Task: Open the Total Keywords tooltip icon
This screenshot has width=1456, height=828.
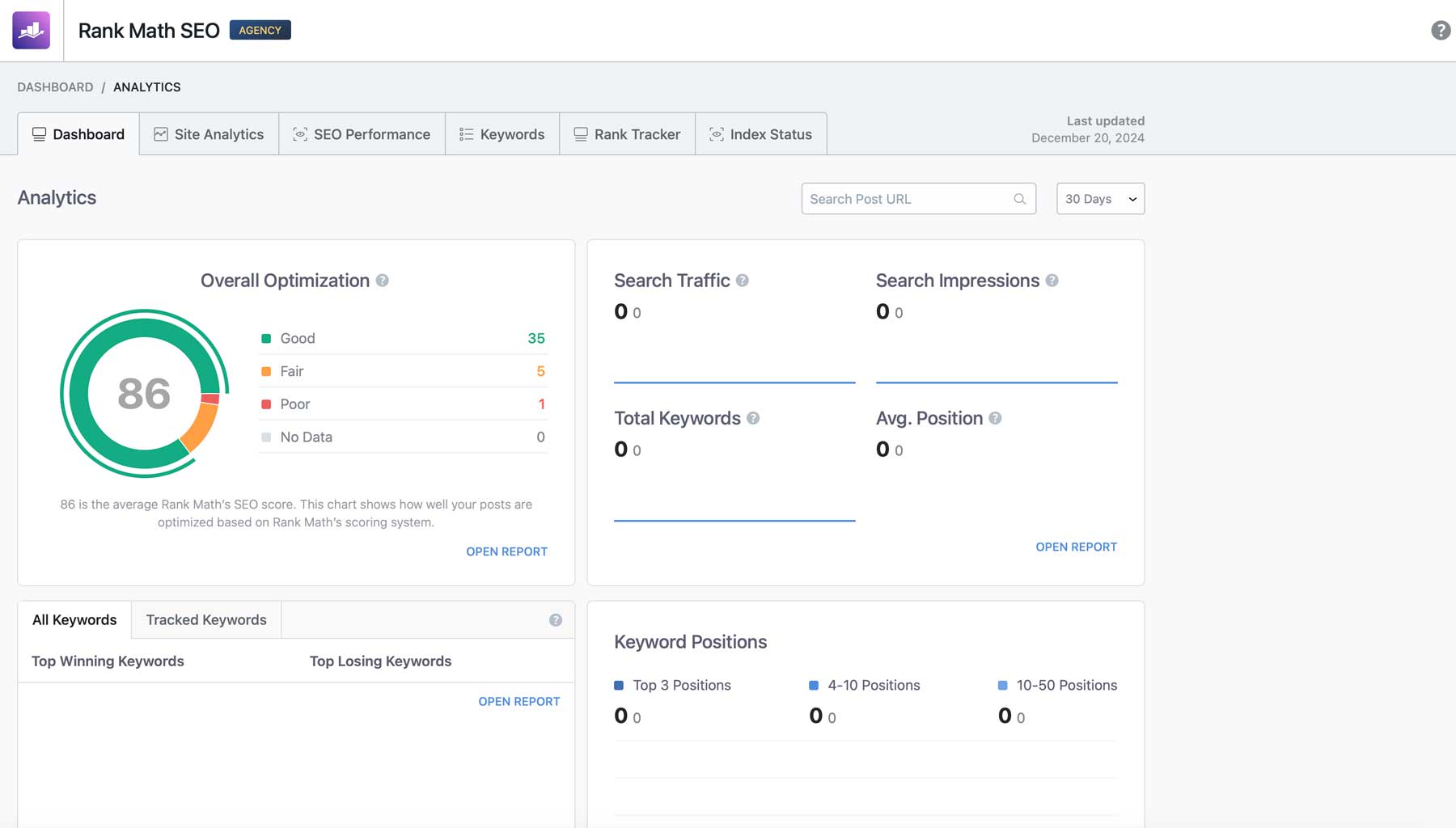Action: coord(754,419)
